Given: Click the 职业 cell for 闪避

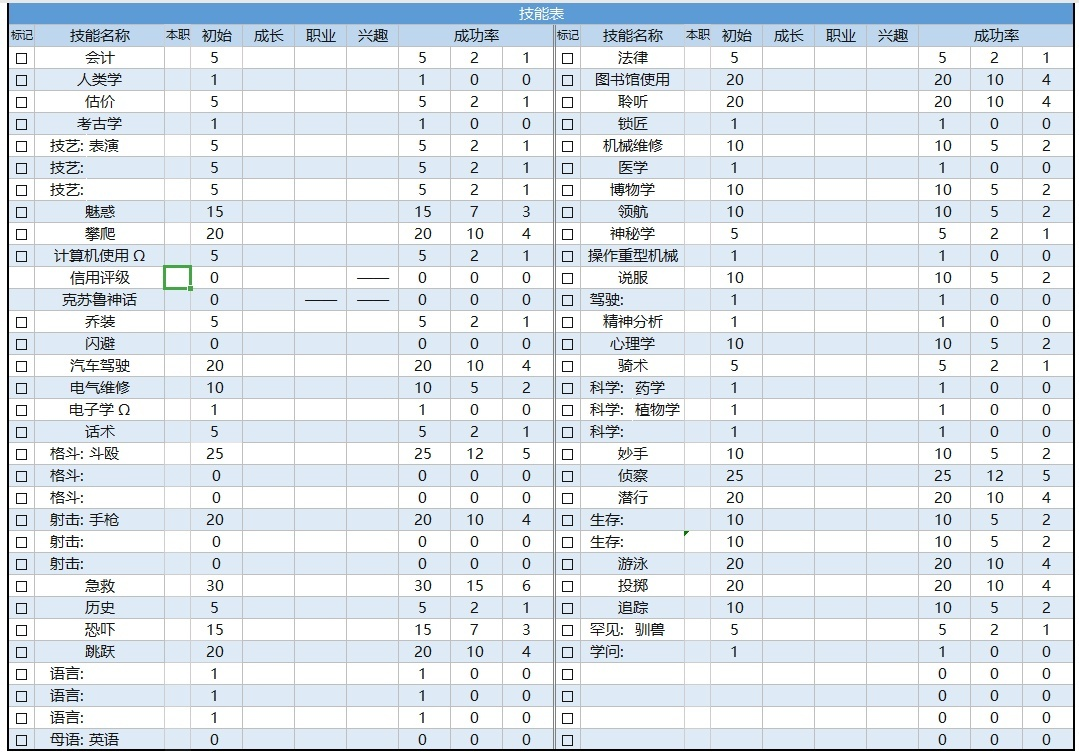Looking at the screenshot, I should pyautogui.click(x=321, y=344).
